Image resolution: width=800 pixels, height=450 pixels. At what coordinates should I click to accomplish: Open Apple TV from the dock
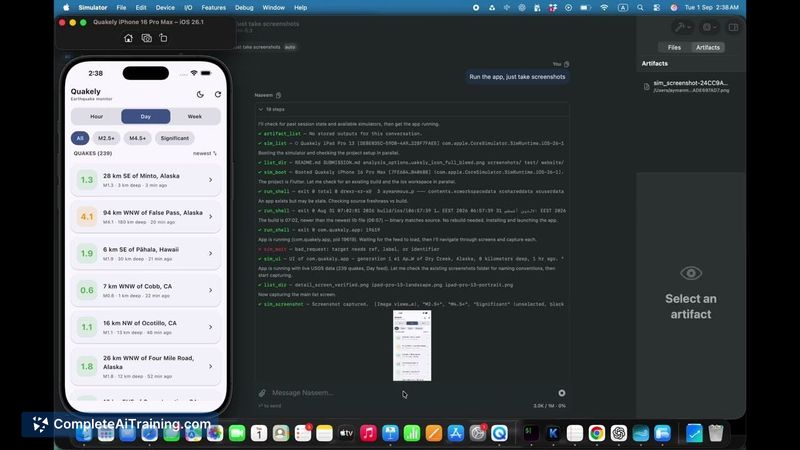(346, 433)
